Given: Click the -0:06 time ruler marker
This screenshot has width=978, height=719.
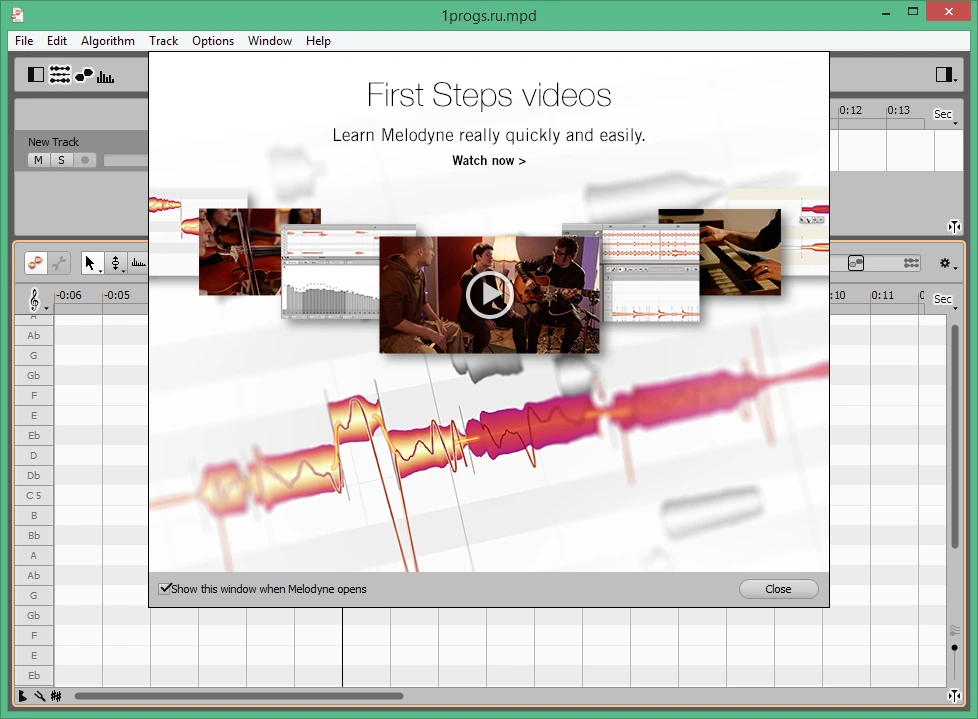Looking at the screenshot, I should 69,296.
